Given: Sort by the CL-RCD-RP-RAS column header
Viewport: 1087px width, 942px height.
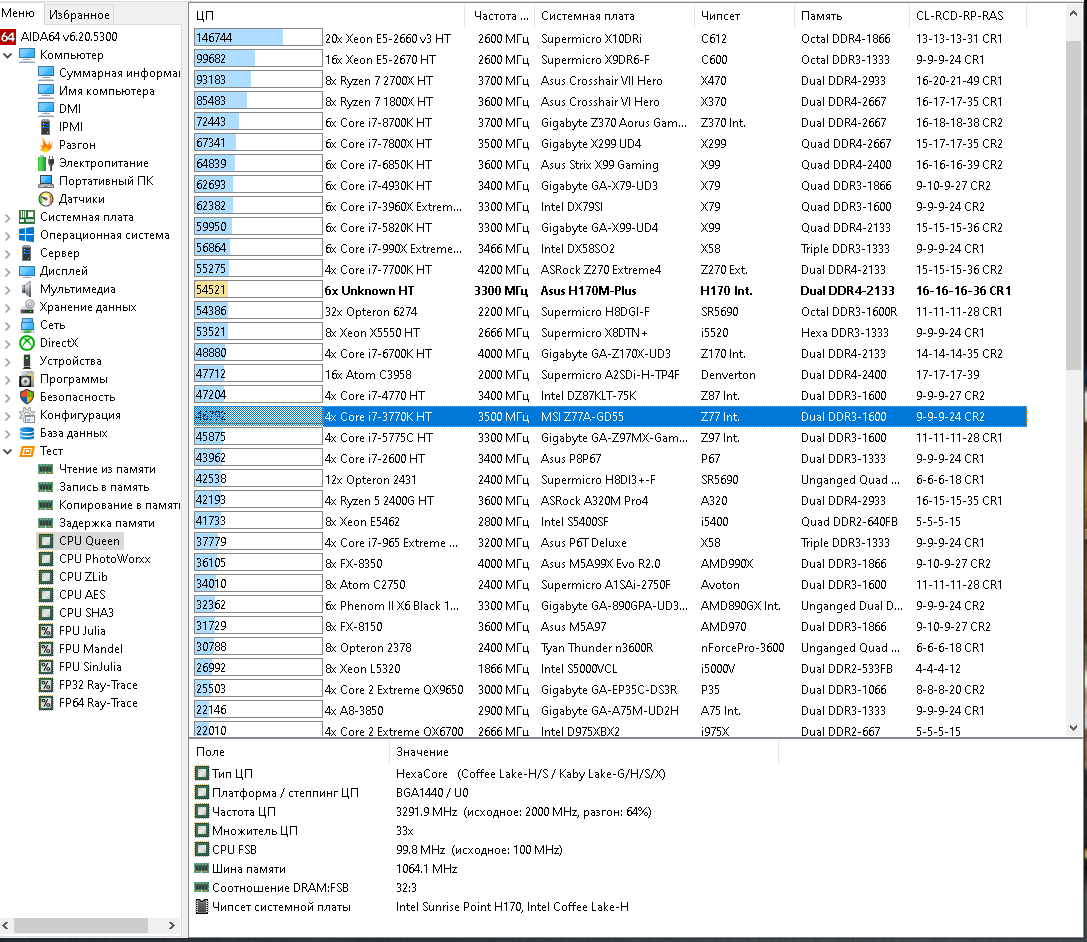Looking at the screenshot, I should [x=968, y=15].
